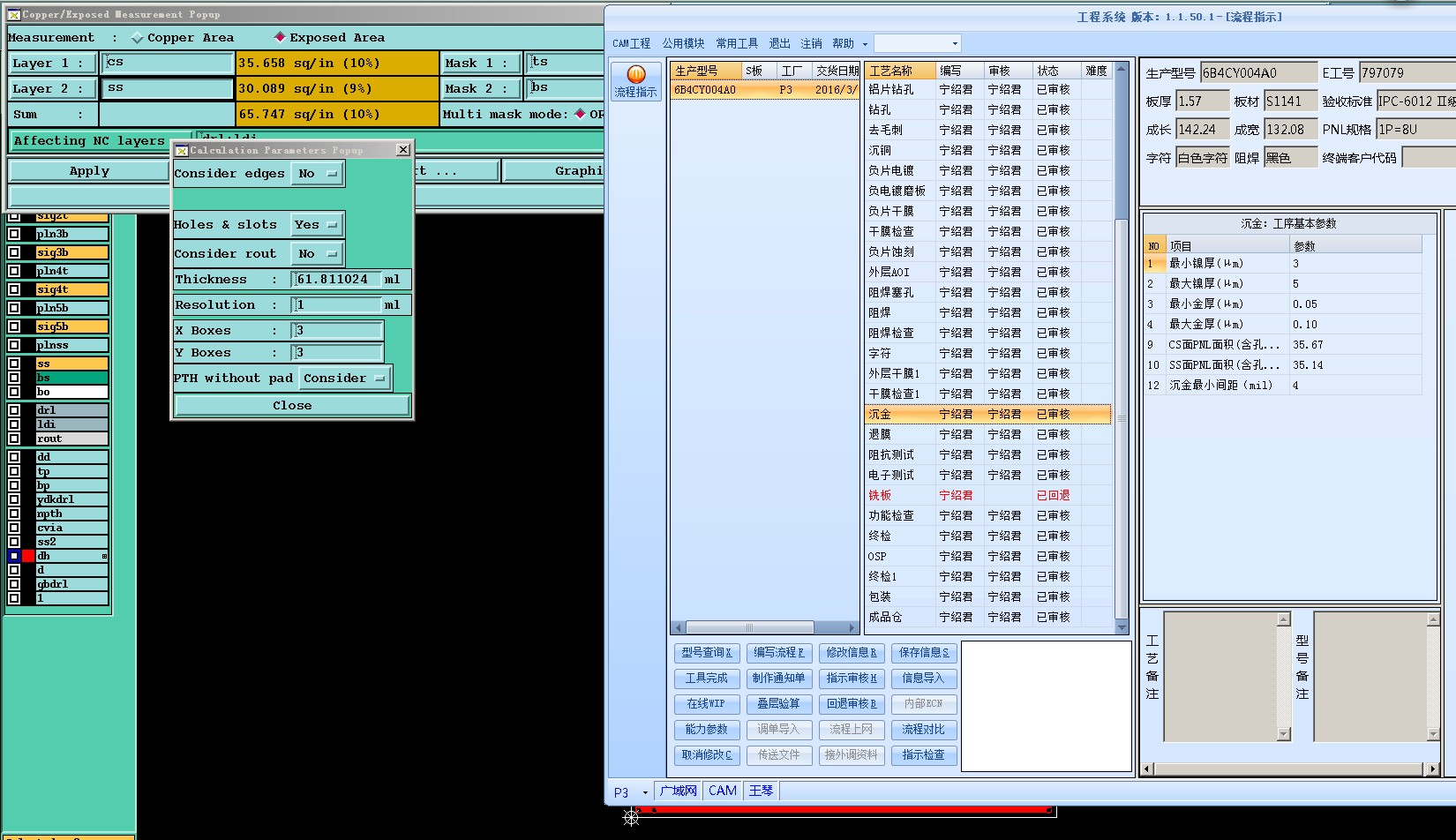This screenshot has height=840, width=1456.
Task: Open the Holes & slots dropdown
Action: click(318, 225)
